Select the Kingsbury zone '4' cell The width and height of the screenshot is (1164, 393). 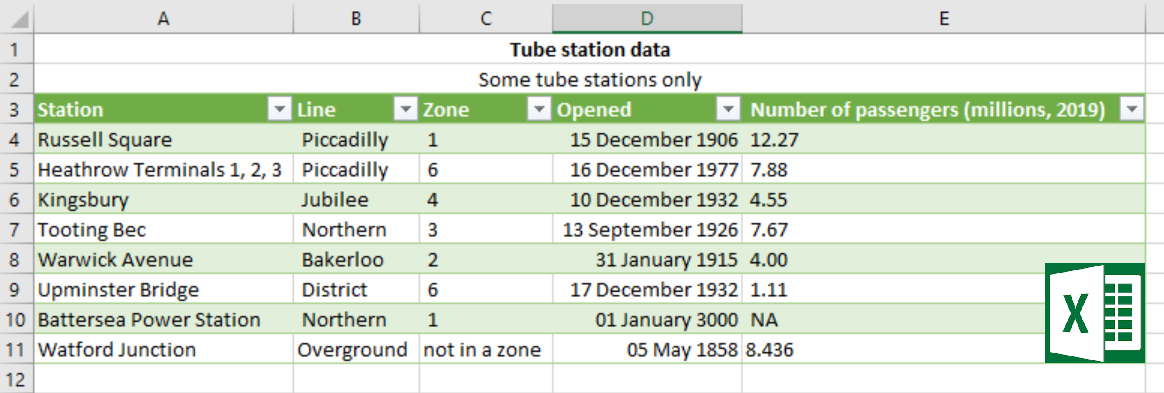485,199
